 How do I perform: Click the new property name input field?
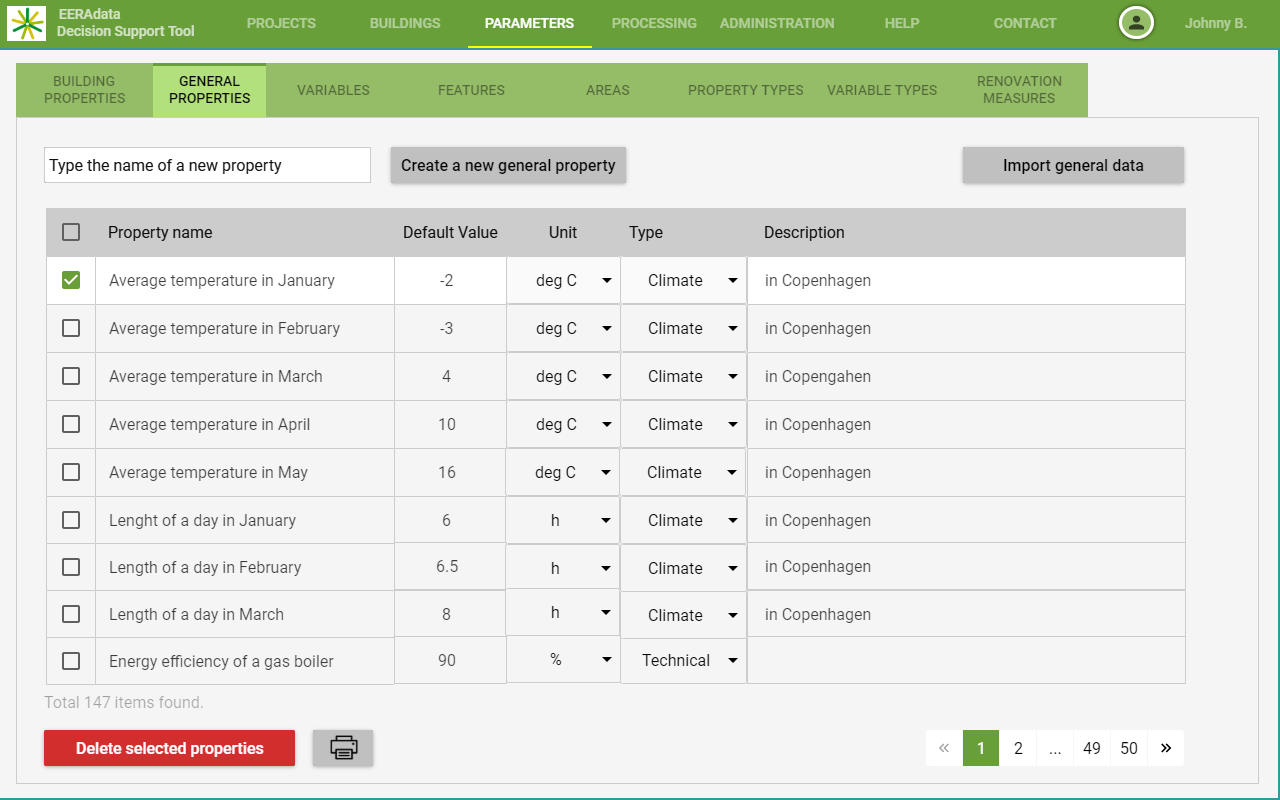(x=207, y=165)
